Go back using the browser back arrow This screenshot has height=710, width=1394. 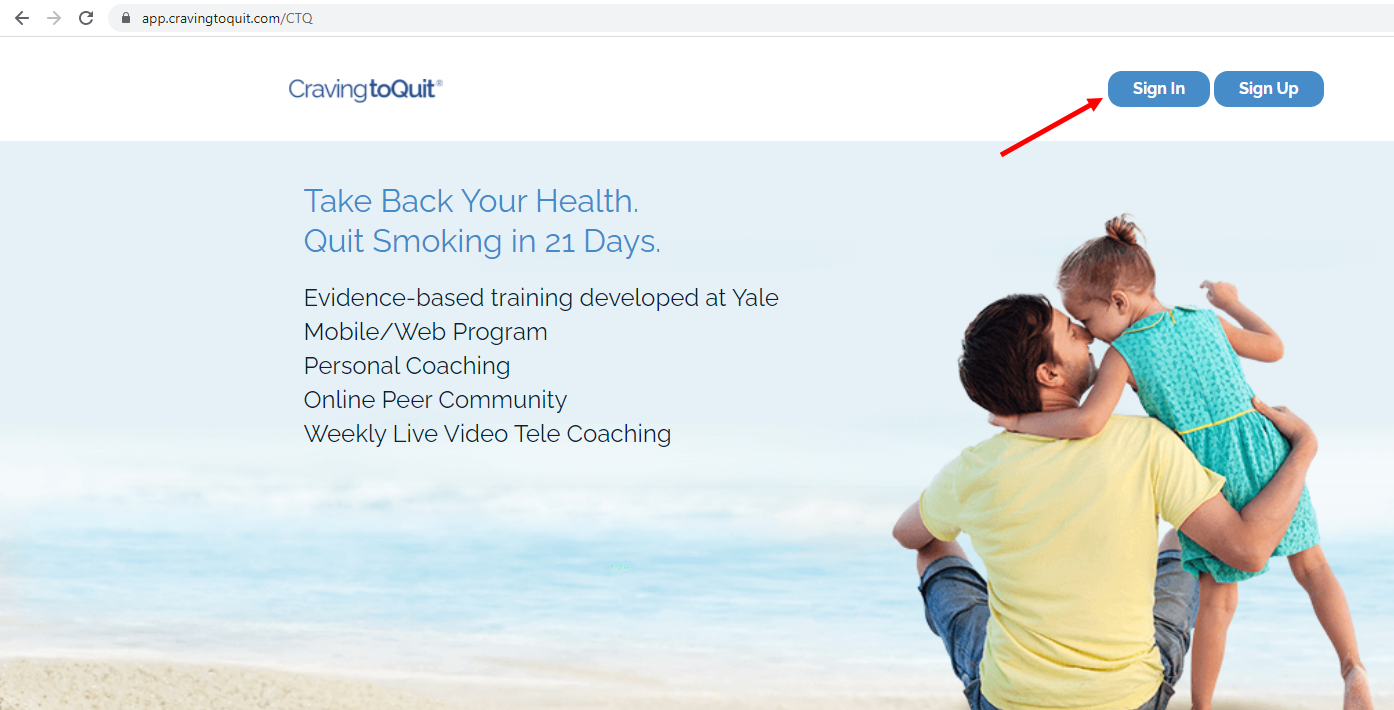coord(22,18)
